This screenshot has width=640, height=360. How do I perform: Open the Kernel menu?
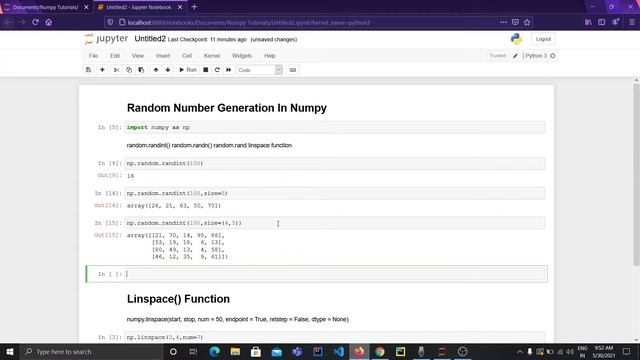point(212,56)
